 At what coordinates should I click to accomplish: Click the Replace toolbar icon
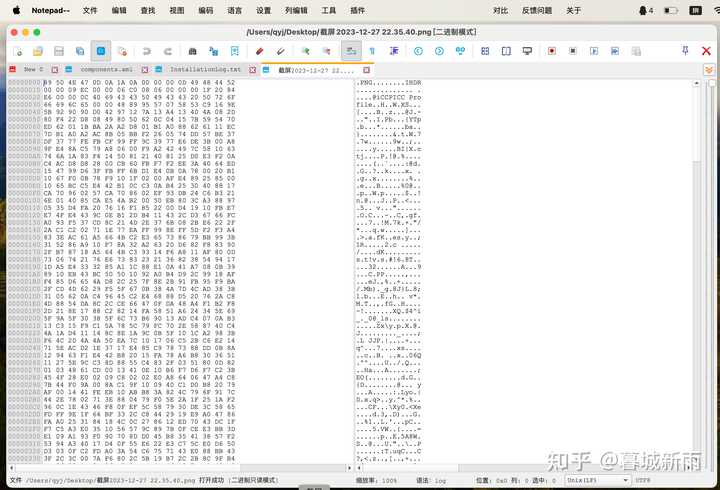point(214,51)
